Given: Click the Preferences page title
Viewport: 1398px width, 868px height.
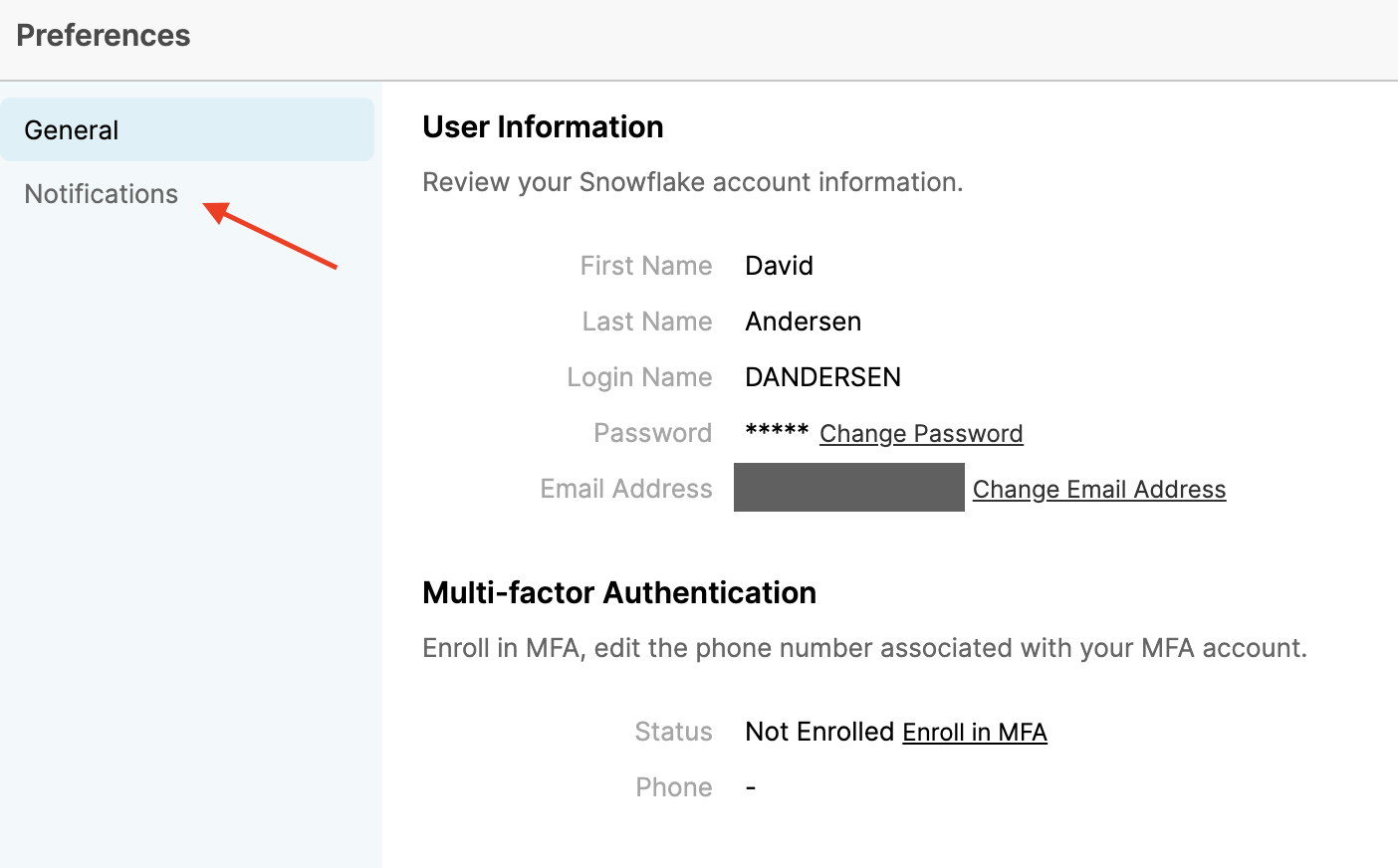Looking at the screenshot, I should (x=104, y=36).
